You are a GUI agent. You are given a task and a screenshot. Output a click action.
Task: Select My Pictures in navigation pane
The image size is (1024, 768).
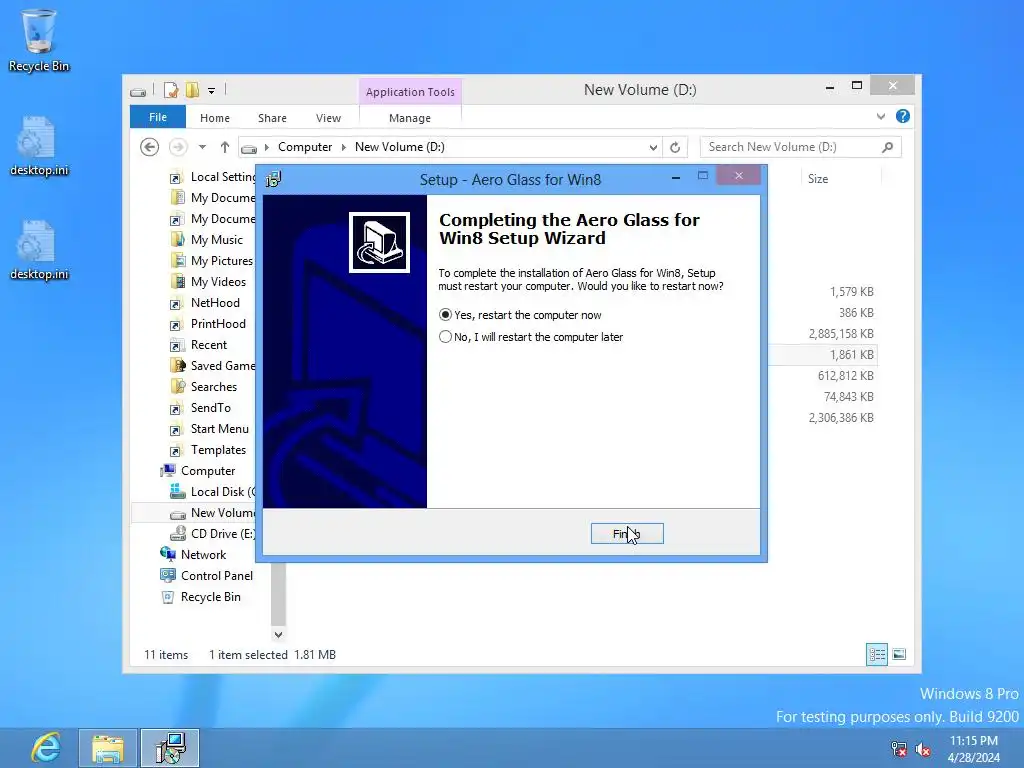pyautogui.click(x=212, y=261)
